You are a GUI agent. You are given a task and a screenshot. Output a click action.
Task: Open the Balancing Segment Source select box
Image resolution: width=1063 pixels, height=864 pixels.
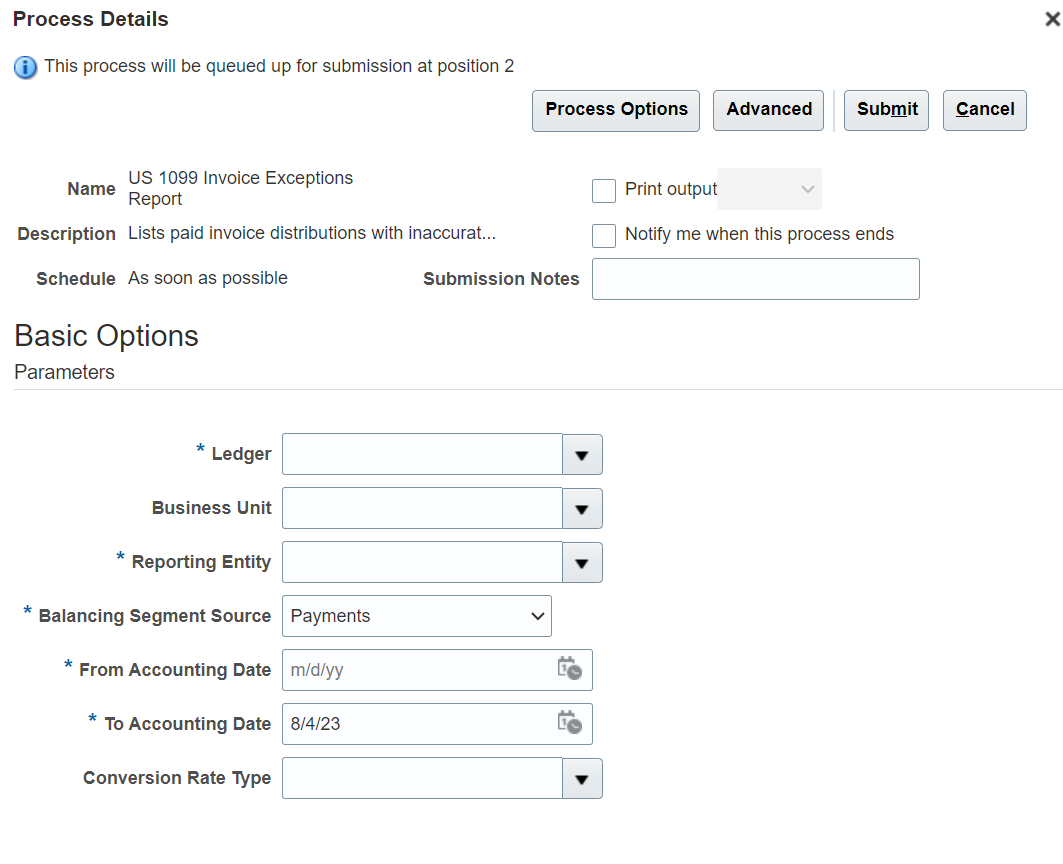416,616
